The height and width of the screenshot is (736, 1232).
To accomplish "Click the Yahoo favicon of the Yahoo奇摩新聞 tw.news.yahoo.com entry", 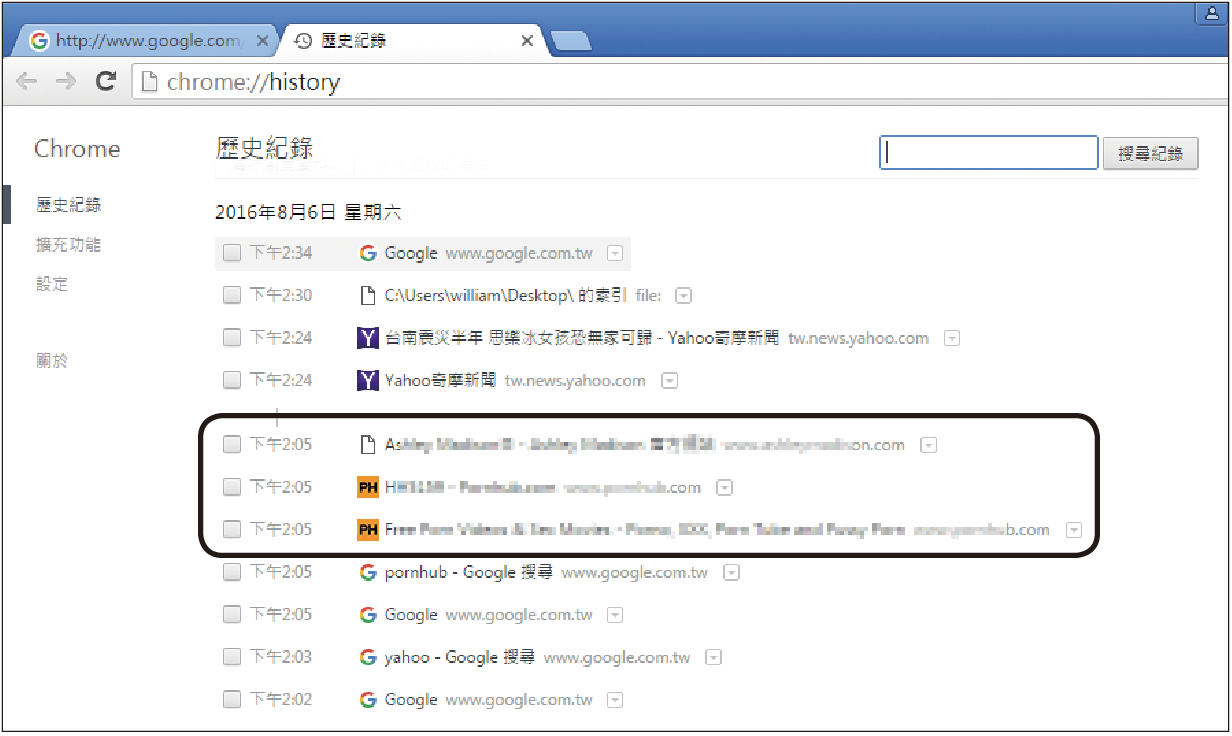I will 368,380.
